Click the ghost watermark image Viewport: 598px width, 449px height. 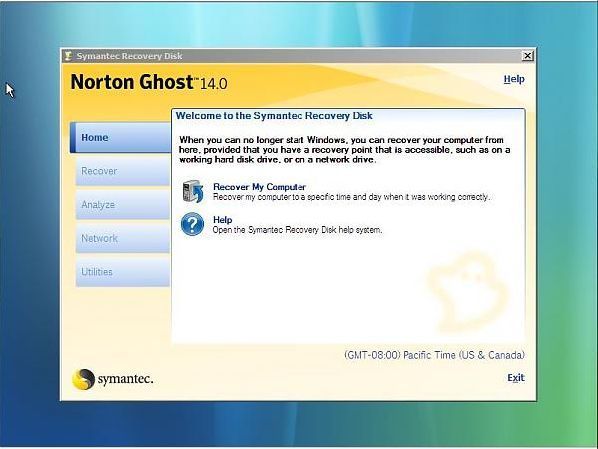coord(468,291)
